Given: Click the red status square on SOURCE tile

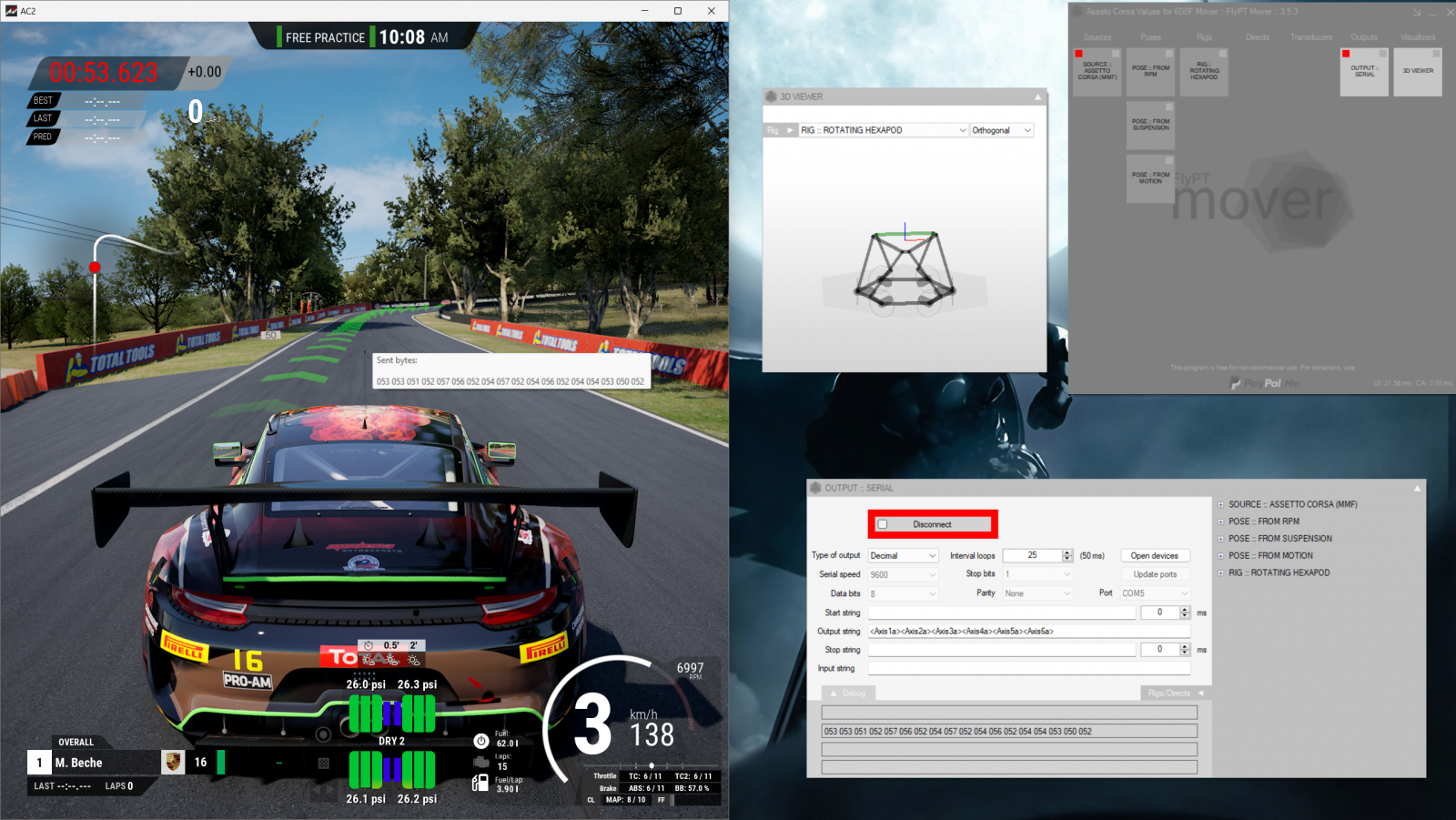Looking at the screenshot, I should 1078,54.
